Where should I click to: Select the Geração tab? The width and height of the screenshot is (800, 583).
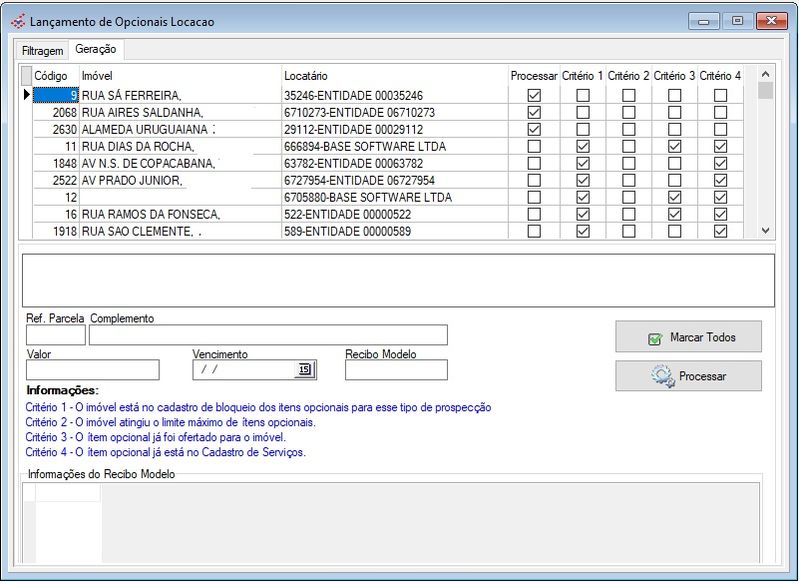[95, 49]
